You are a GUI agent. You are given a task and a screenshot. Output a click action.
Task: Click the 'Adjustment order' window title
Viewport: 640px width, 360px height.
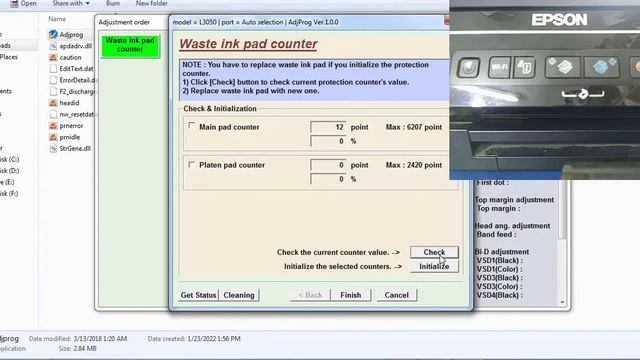point(124,22)
